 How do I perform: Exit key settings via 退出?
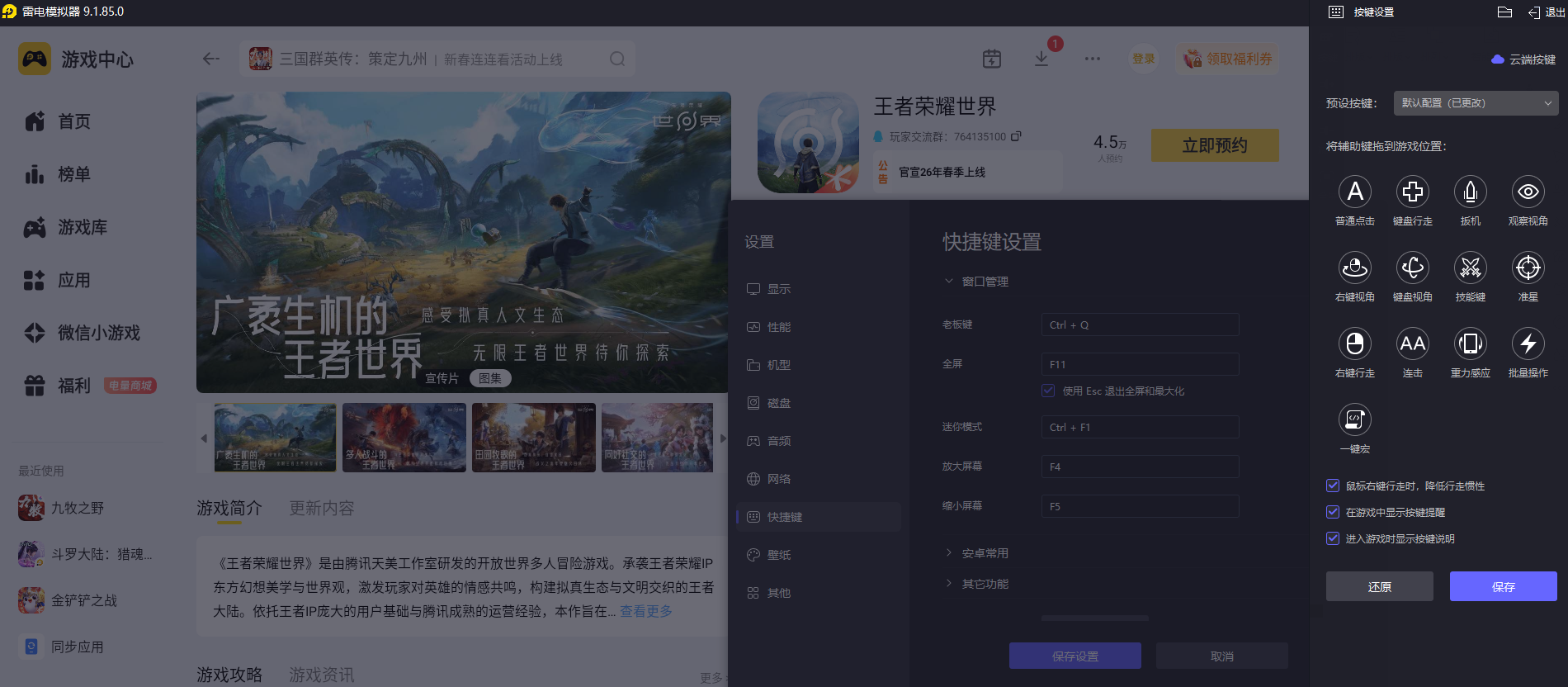click(x=1546, y=12)
